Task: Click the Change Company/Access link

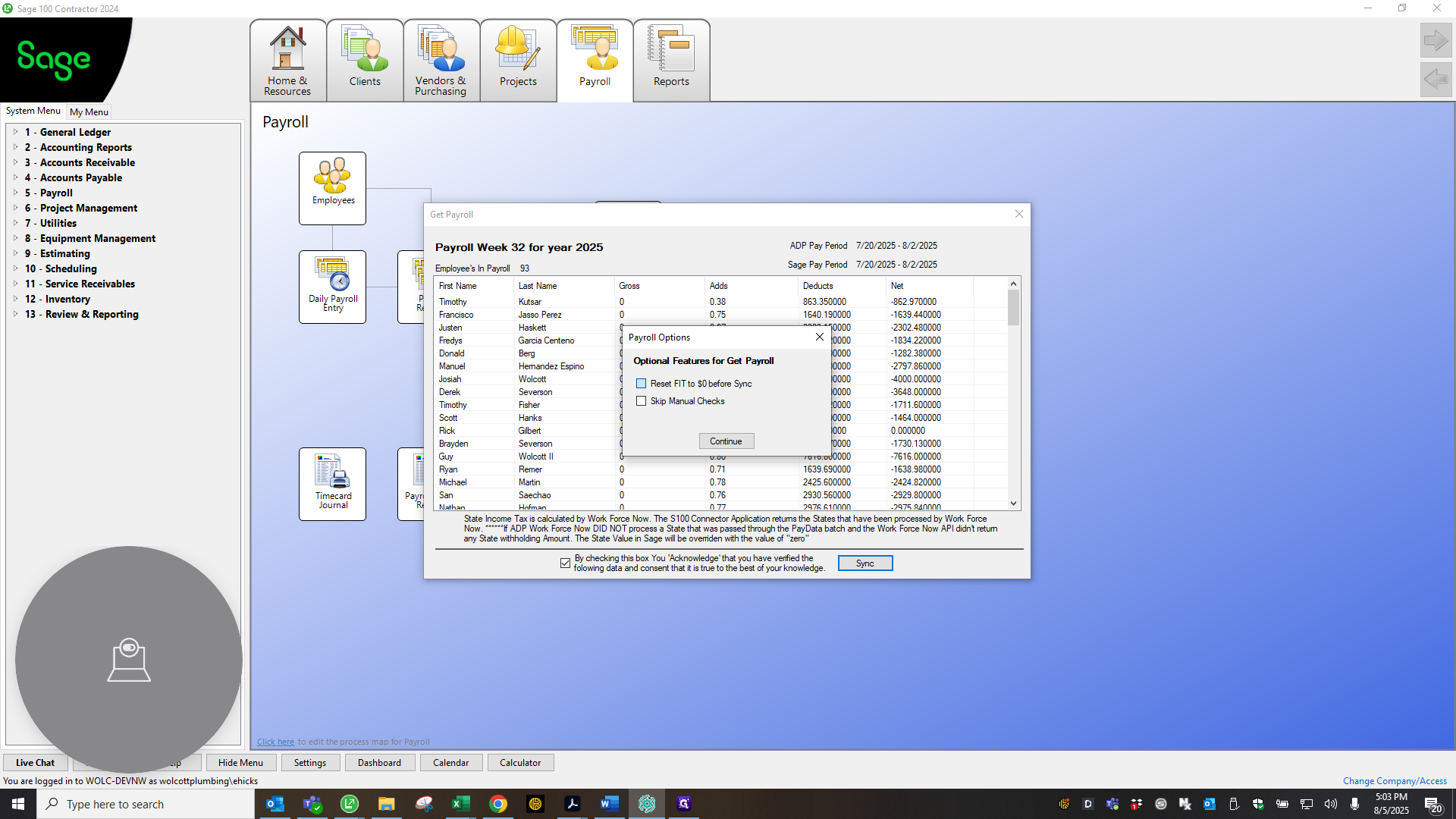Action: tap(1395, 780)
